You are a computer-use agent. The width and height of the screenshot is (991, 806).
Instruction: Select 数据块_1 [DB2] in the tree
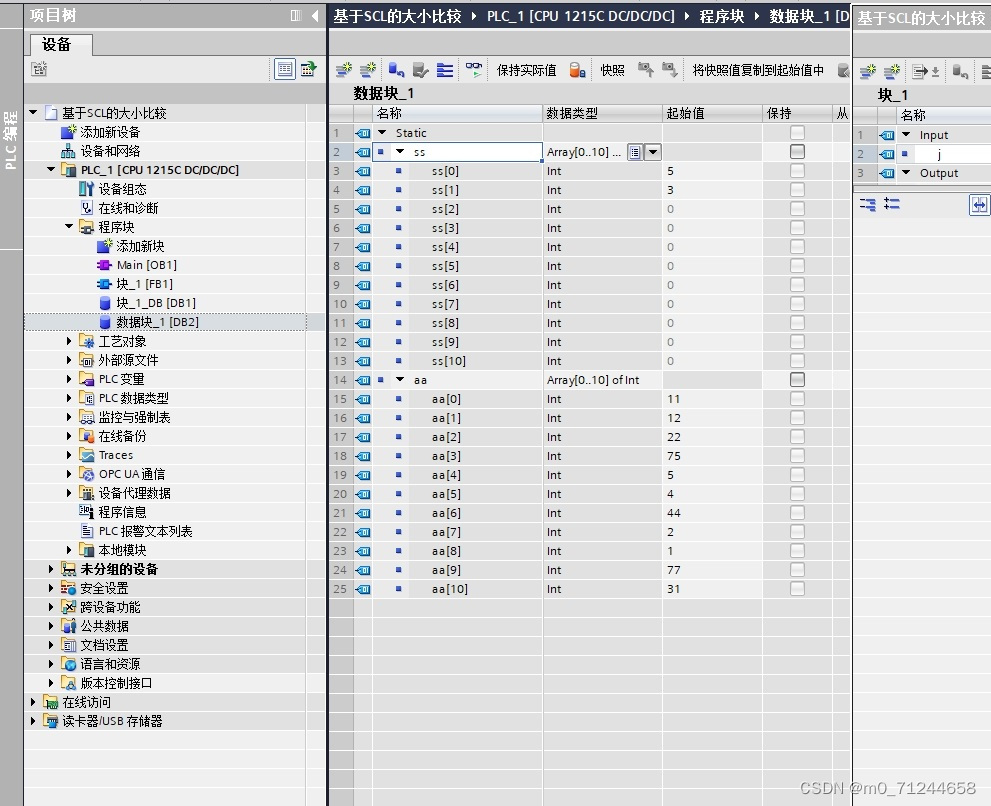[157, 322]
